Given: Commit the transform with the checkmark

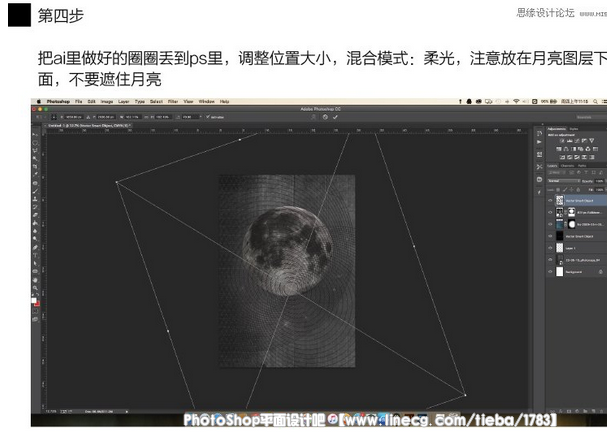Looking at the screenshot, I should (335, 117).
